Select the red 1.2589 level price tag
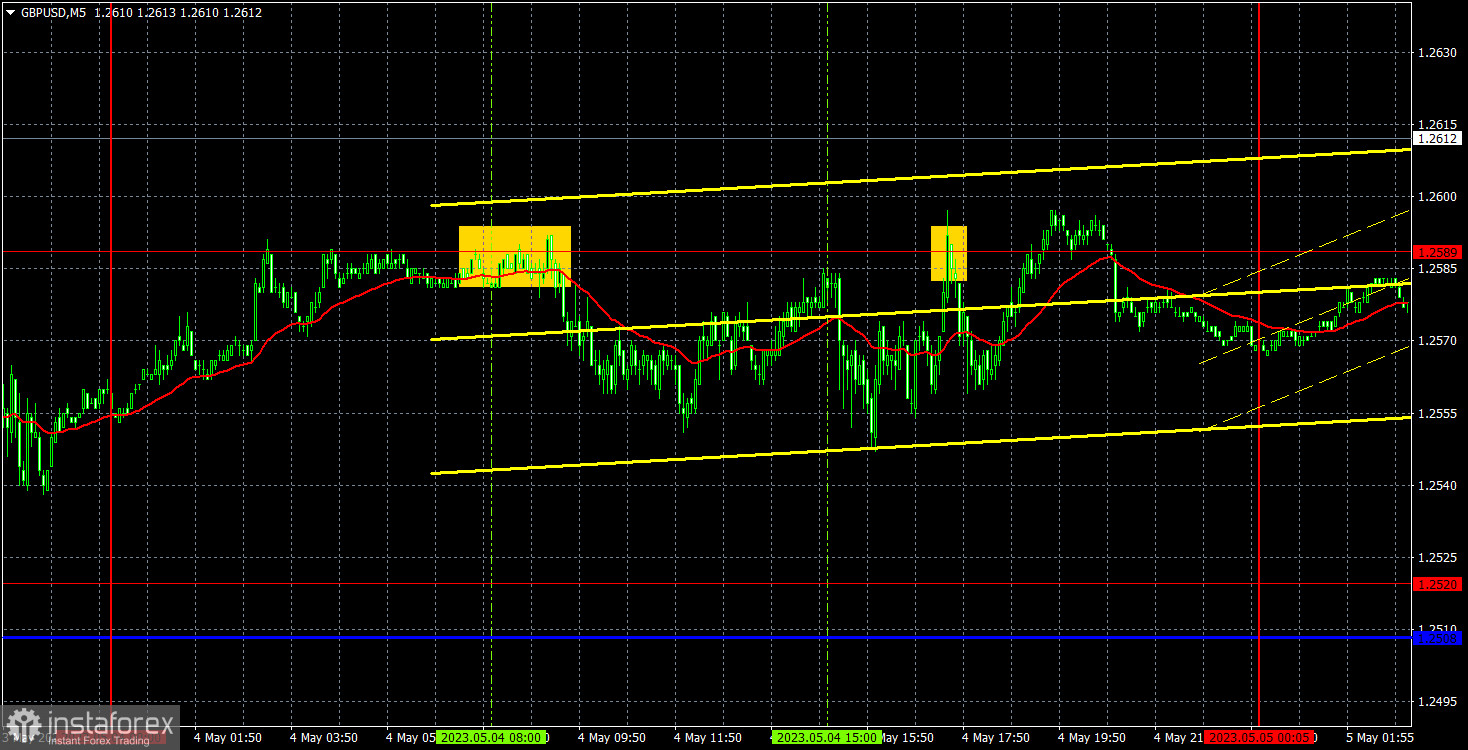1468x750 pixels. (x=1438, y=252)
